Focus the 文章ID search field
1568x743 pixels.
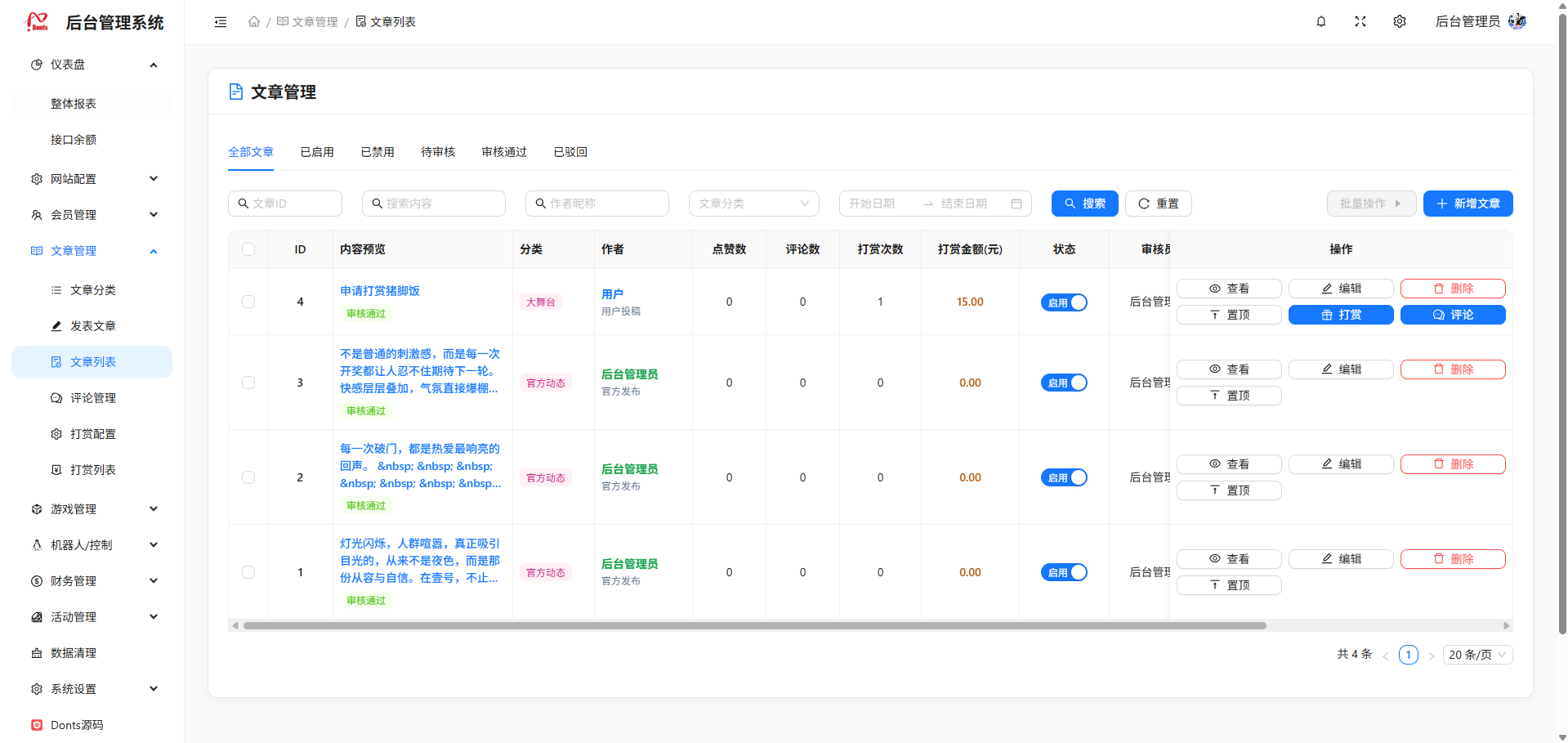pos(285,204)
